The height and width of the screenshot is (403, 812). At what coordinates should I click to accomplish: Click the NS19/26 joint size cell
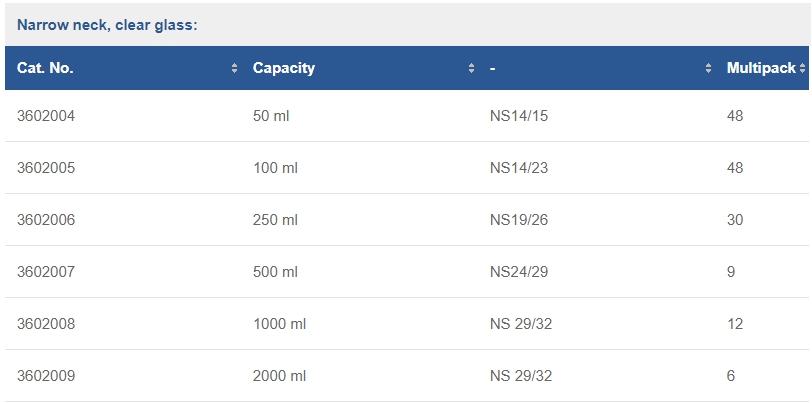point(519,220)
